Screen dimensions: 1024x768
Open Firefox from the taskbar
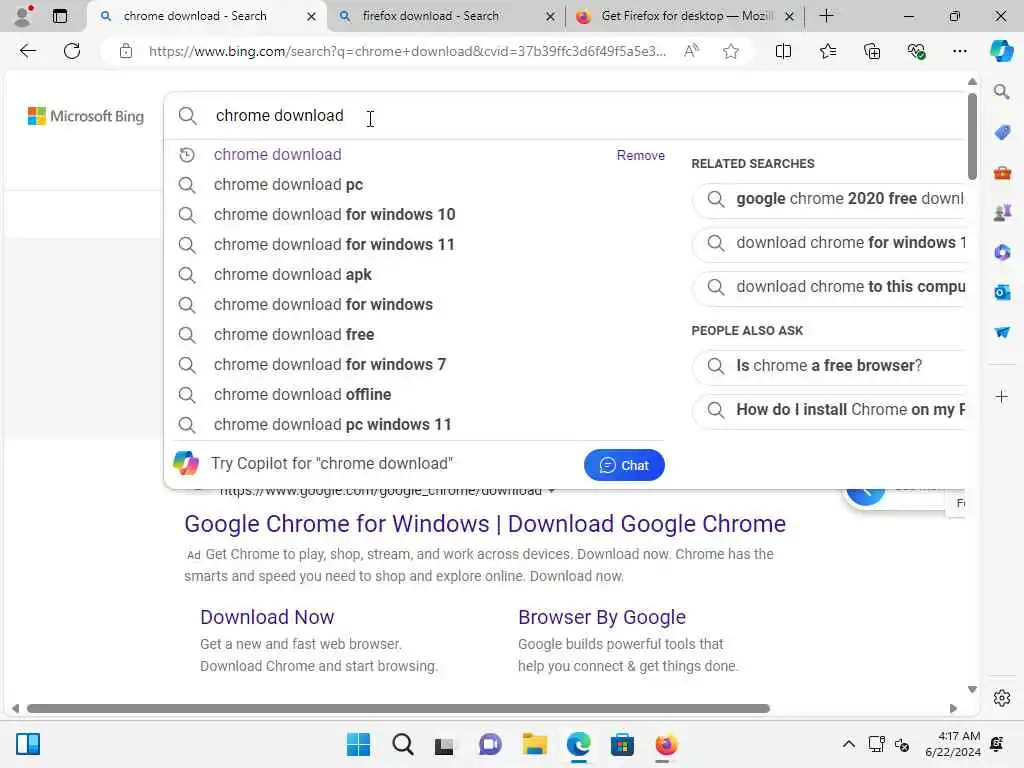[666, 744]
